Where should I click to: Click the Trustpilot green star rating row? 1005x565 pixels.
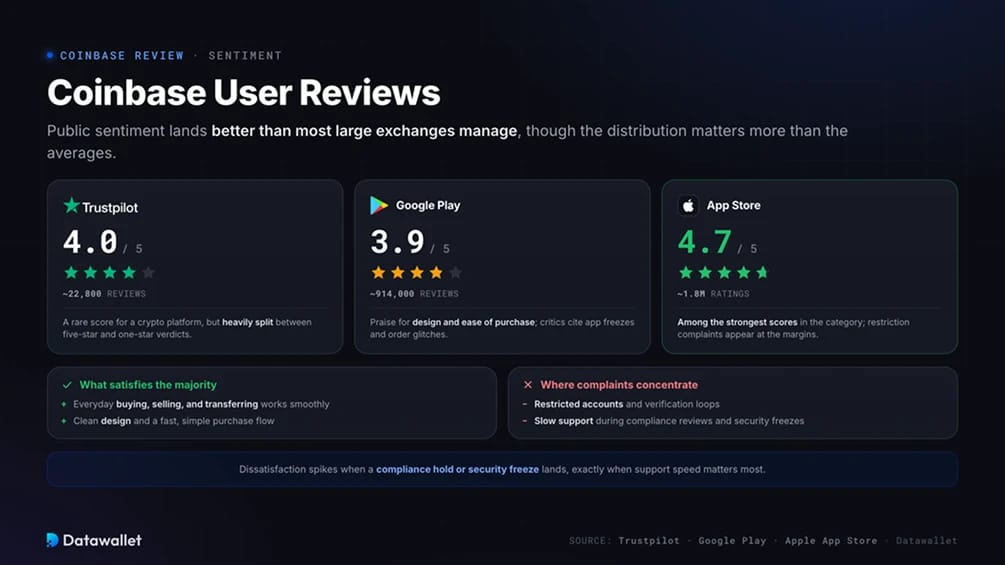tap(109, 272)
